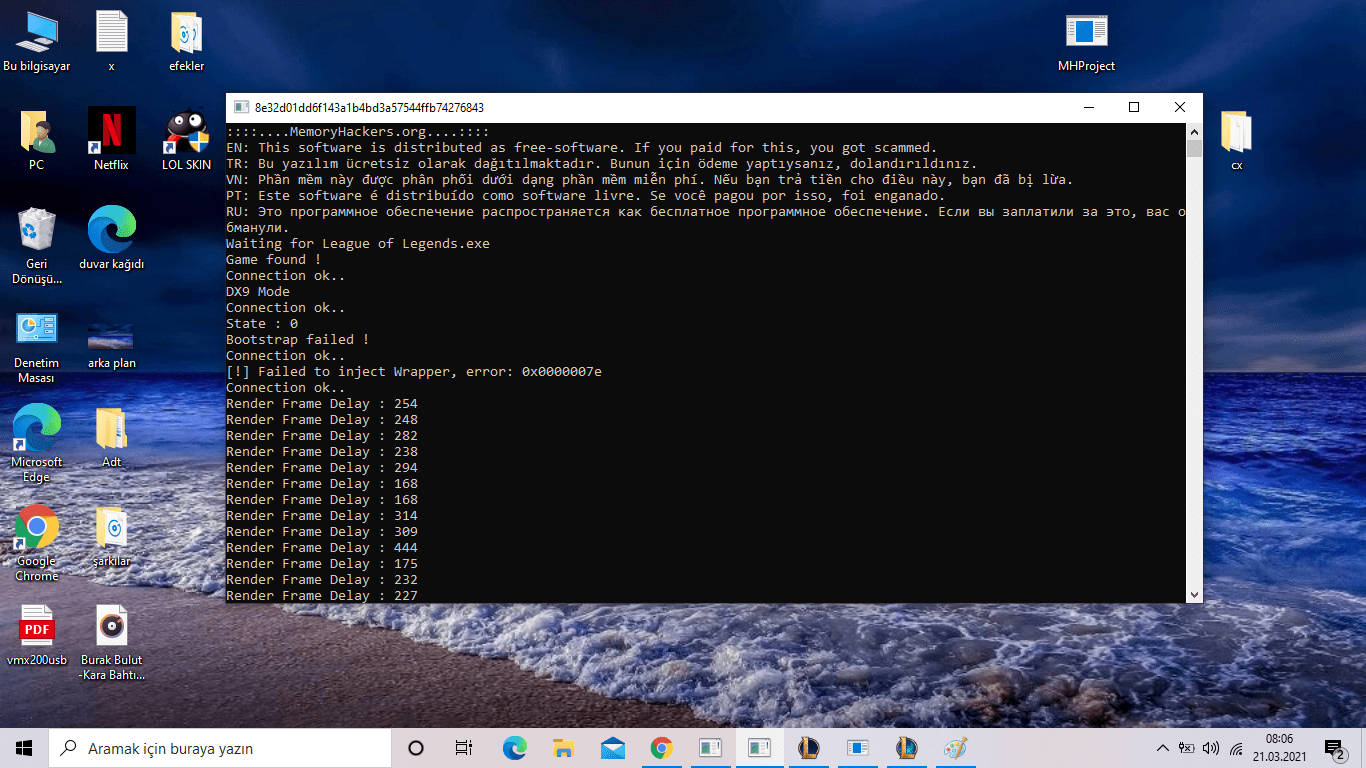Image resolution: width=1366 pixels, height=768 pixels.
Task: Click the console vertical scrollbar thumb
Action: 1194,148
